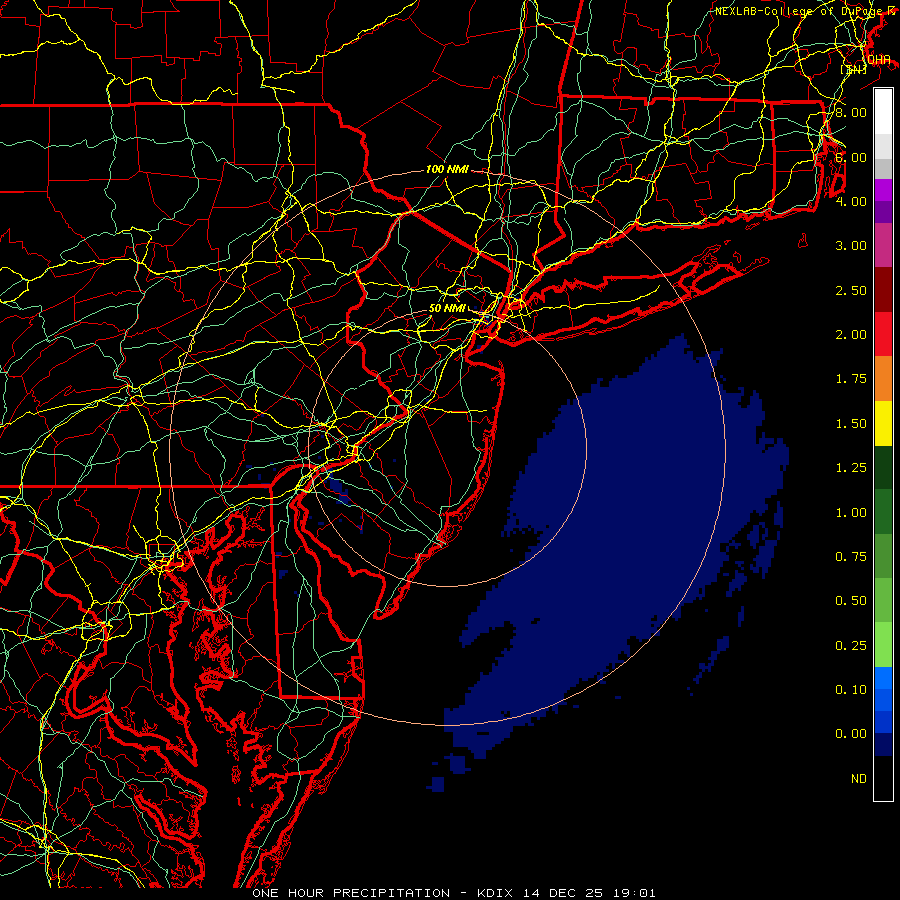Click the 8.00 legend value
The height and width of the screenshot is (900, 900).
click(x=850, y=112)
